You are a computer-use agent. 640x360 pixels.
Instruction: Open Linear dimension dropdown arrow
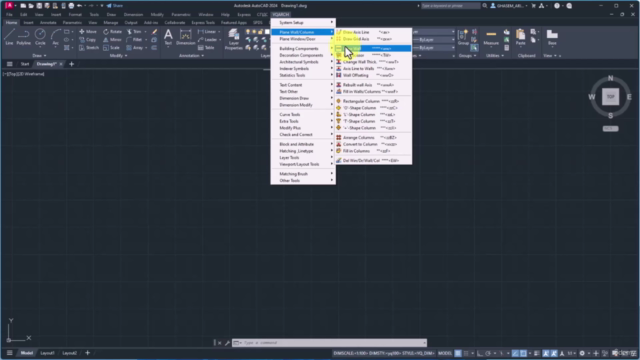219,31
